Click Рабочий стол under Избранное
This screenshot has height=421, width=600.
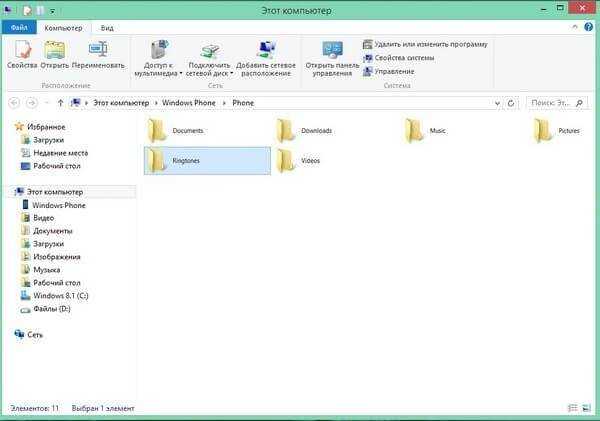coord(57,166)
